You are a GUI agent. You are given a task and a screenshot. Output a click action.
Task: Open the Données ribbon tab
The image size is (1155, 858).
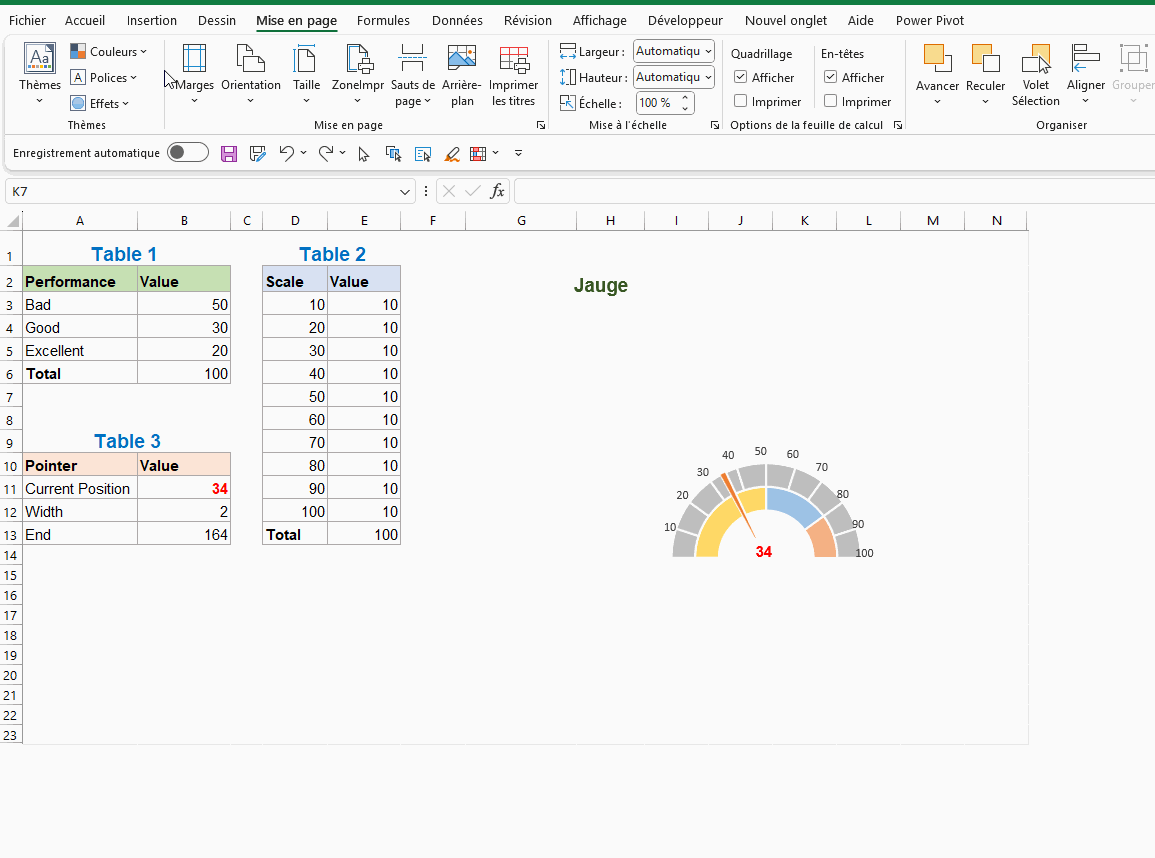coord(457,20)
